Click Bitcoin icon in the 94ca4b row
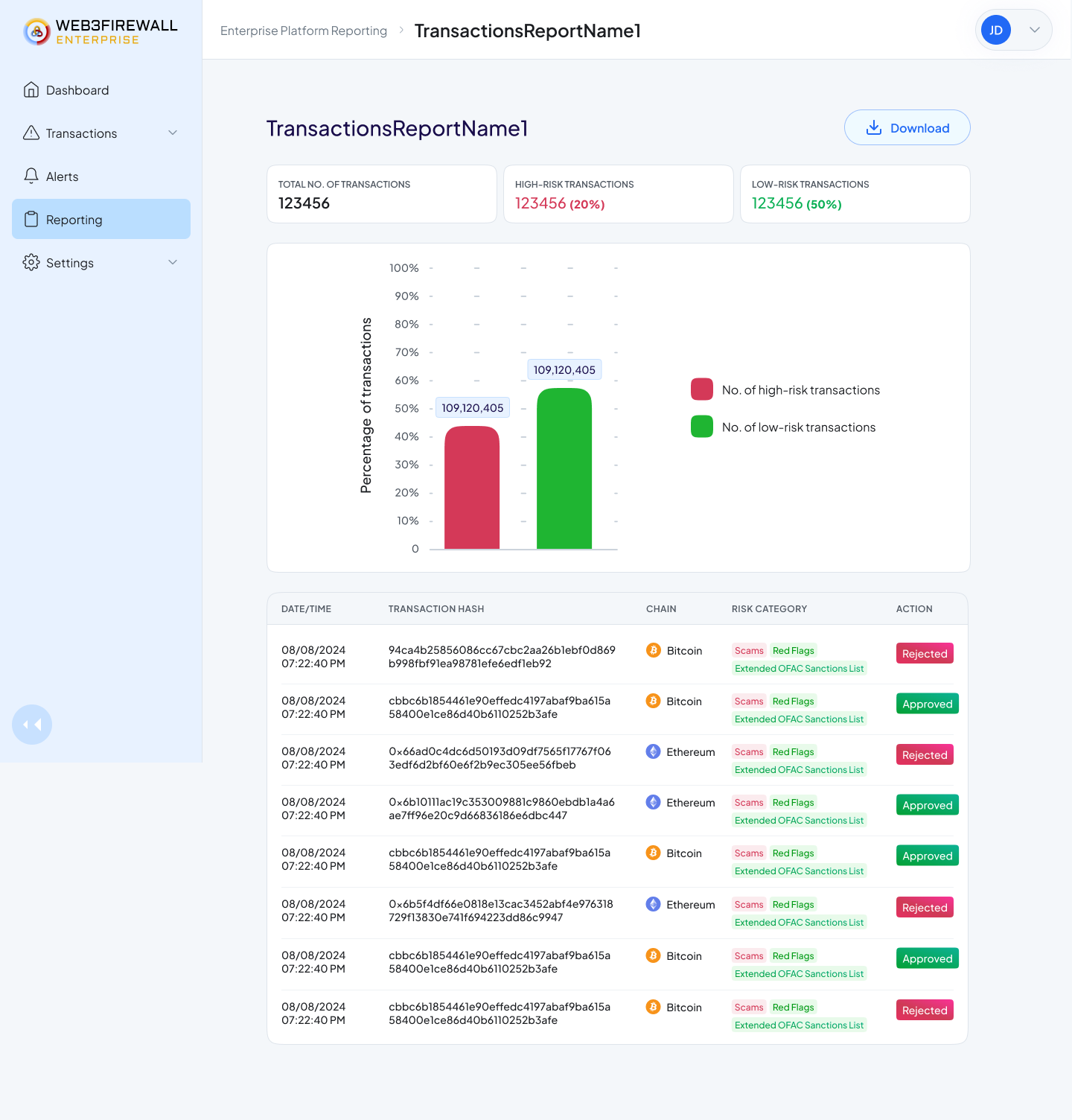This screenshot has height=1120, width=1072. (x=654, y=650)
